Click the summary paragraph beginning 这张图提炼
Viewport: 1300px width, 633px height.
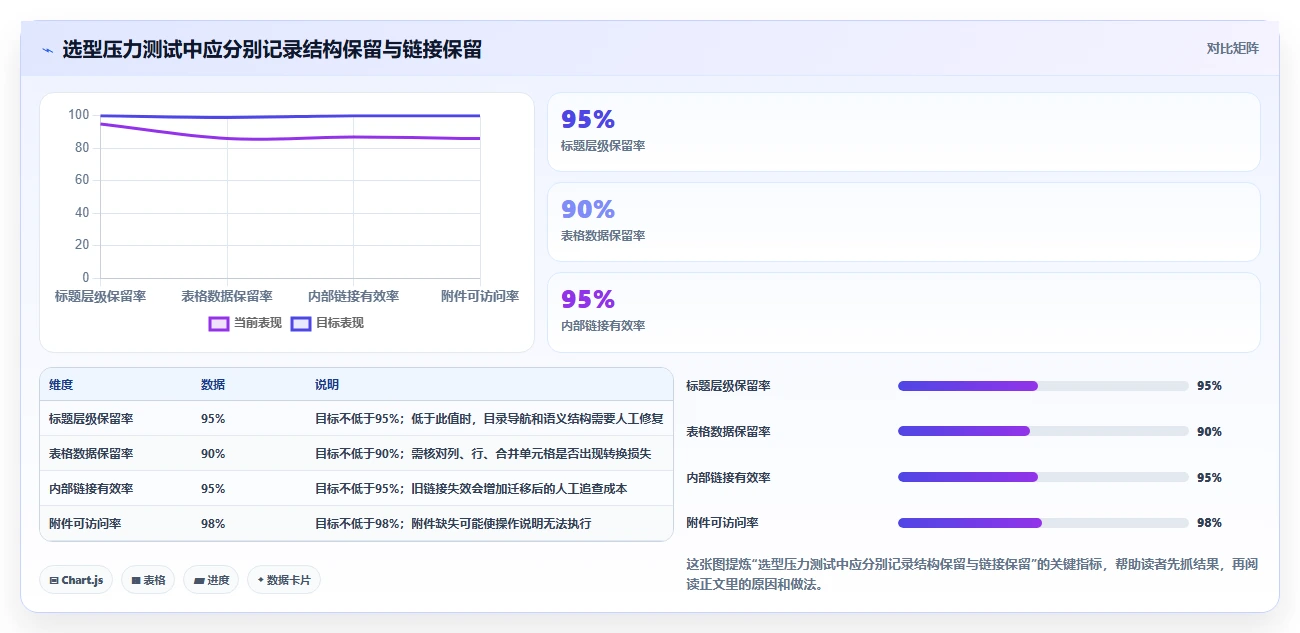972,575
